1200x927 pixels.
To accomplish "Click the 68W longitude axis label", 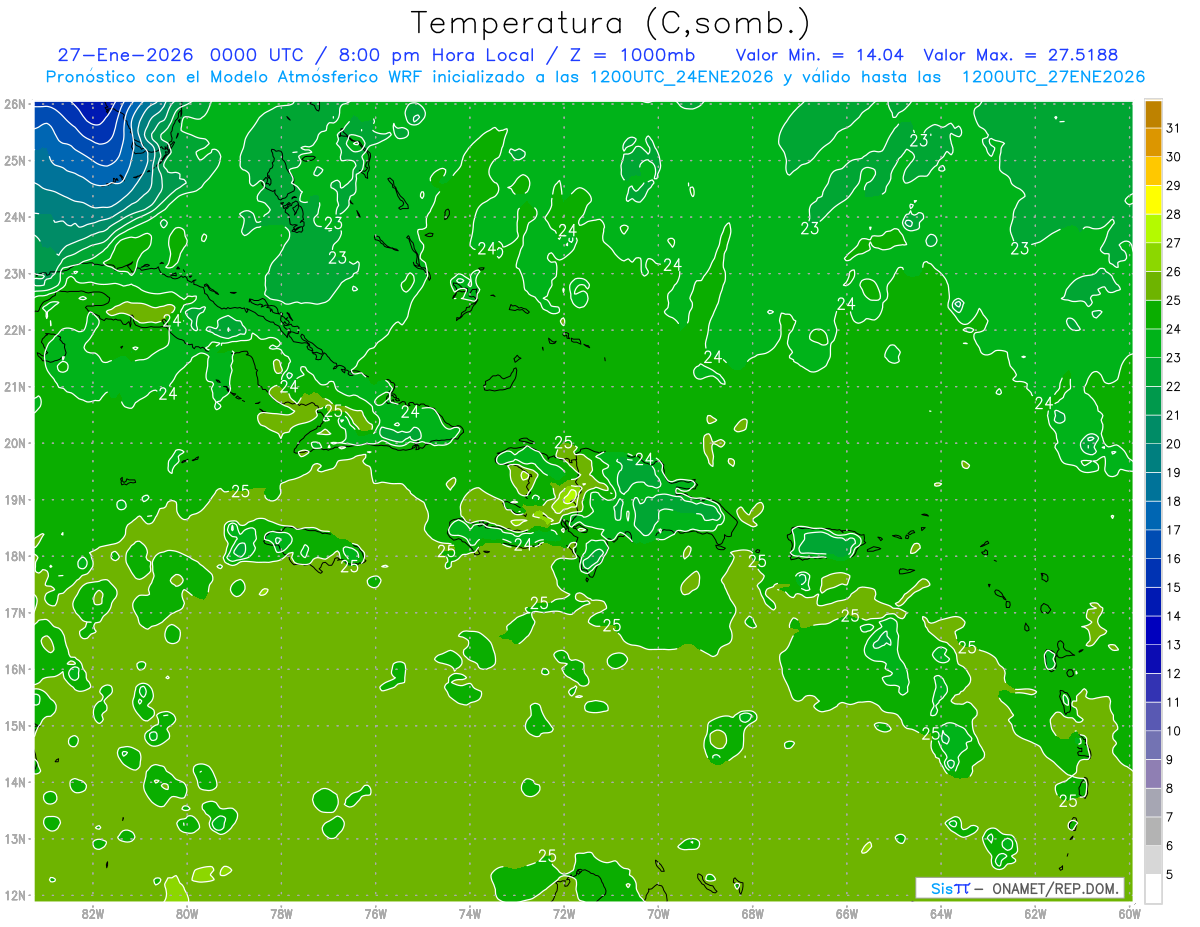I will [753, 913].
